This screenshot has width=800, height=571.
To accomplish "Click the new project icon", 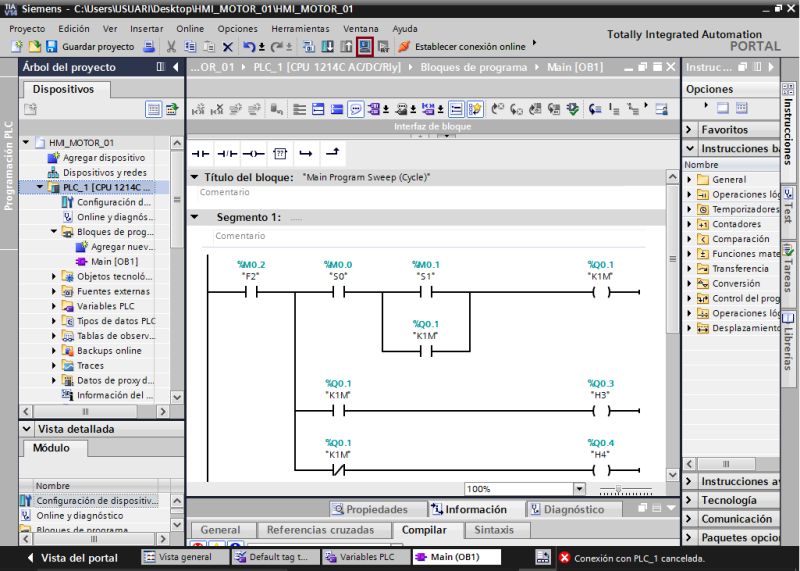I will (x=16, y=47).
